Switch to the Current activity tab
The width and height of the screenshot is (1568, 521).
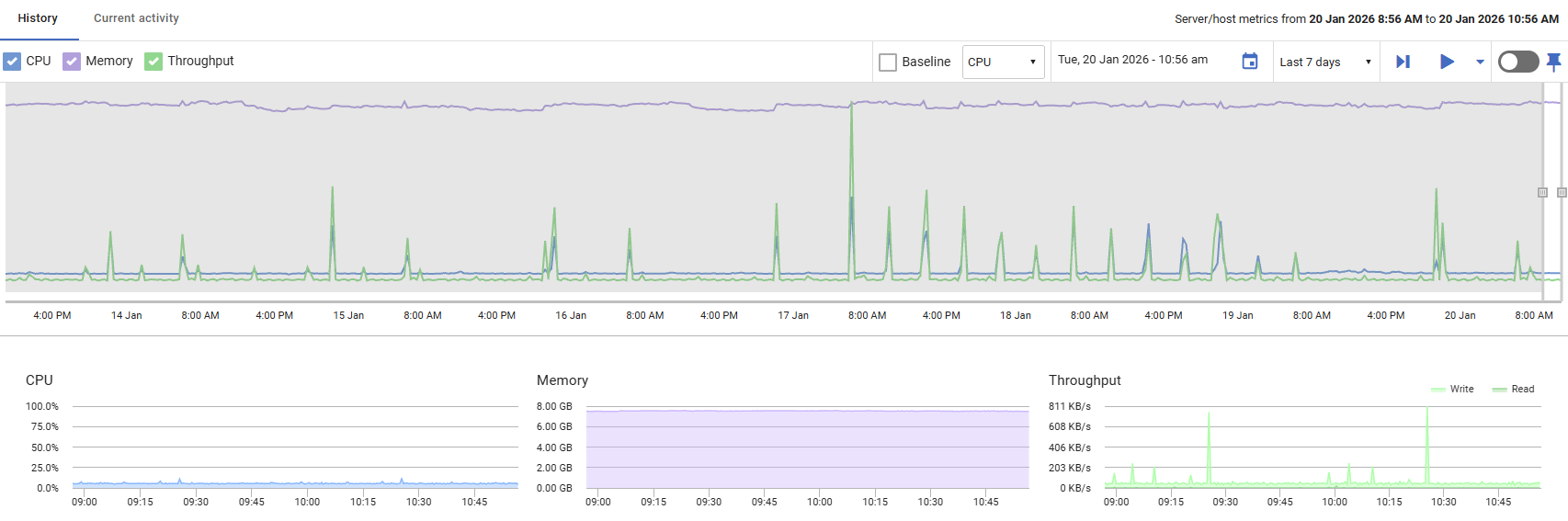pos(136,18)
